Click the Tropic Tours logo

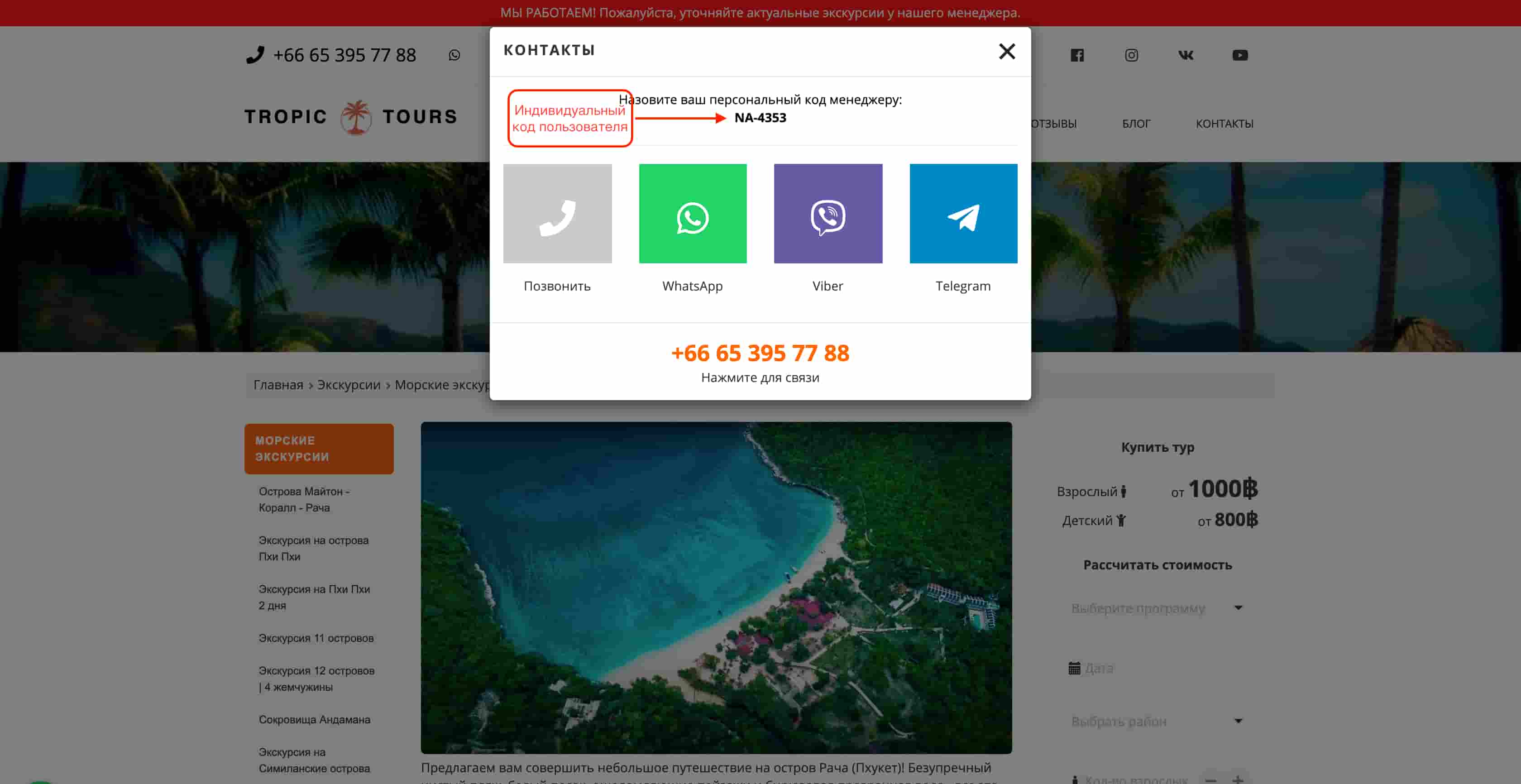click(x=352, y=117)
